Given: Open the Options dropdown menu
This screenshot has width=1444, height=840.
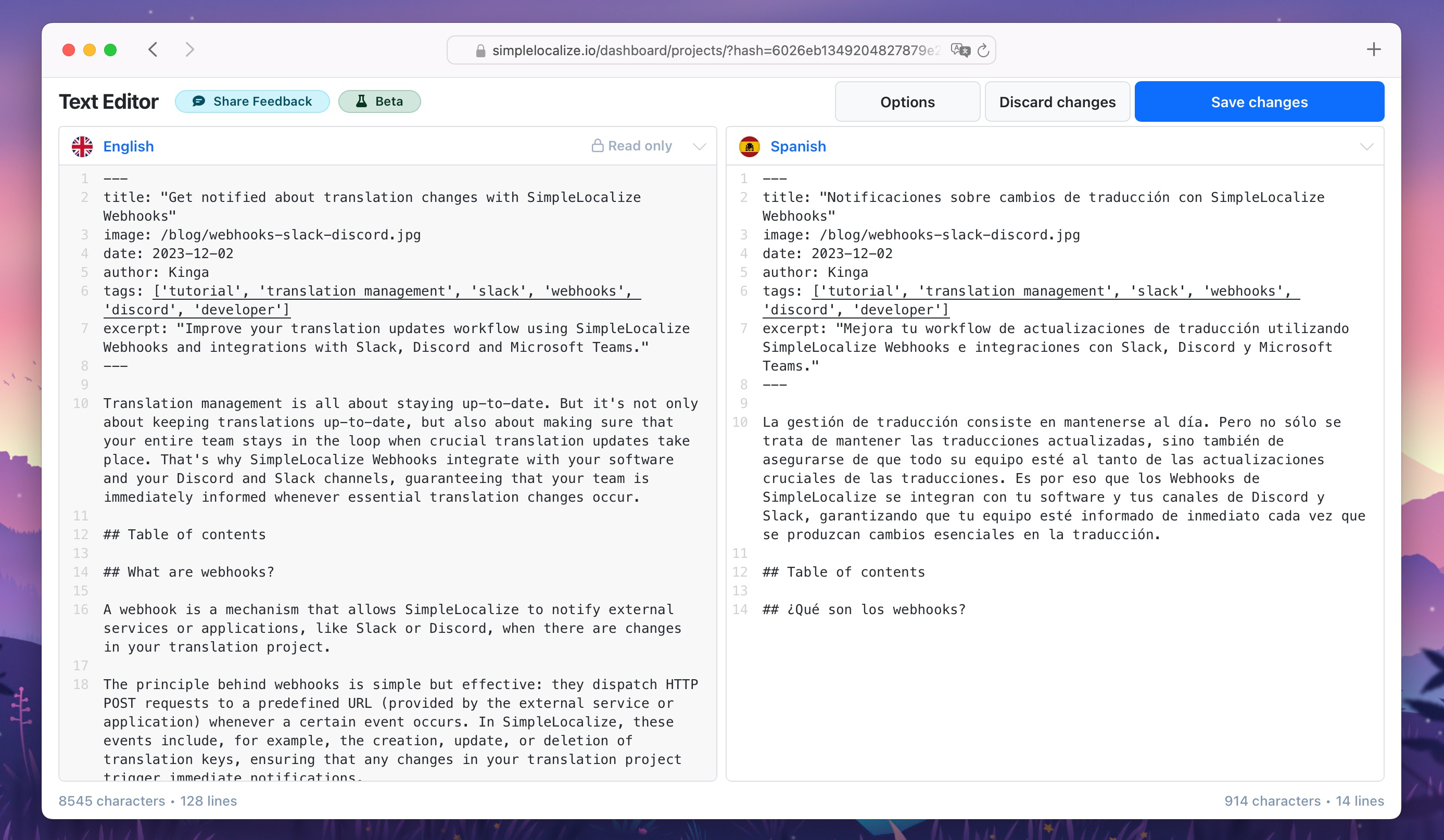Looking at the screenshot, I should [x=907, y=102].
